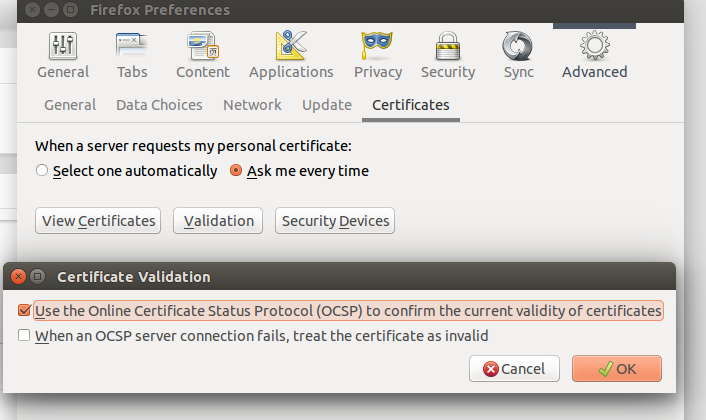Image resolution: width=706 pixels, height=420 pixels.
Task: Switch to the Applications preferences icon
Action: (291, 47)
